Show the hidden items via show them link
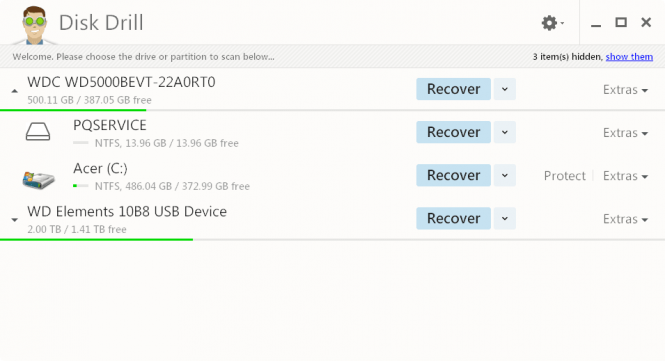The width and height of the screenshot is (665, 361). (x=629, y=57)
